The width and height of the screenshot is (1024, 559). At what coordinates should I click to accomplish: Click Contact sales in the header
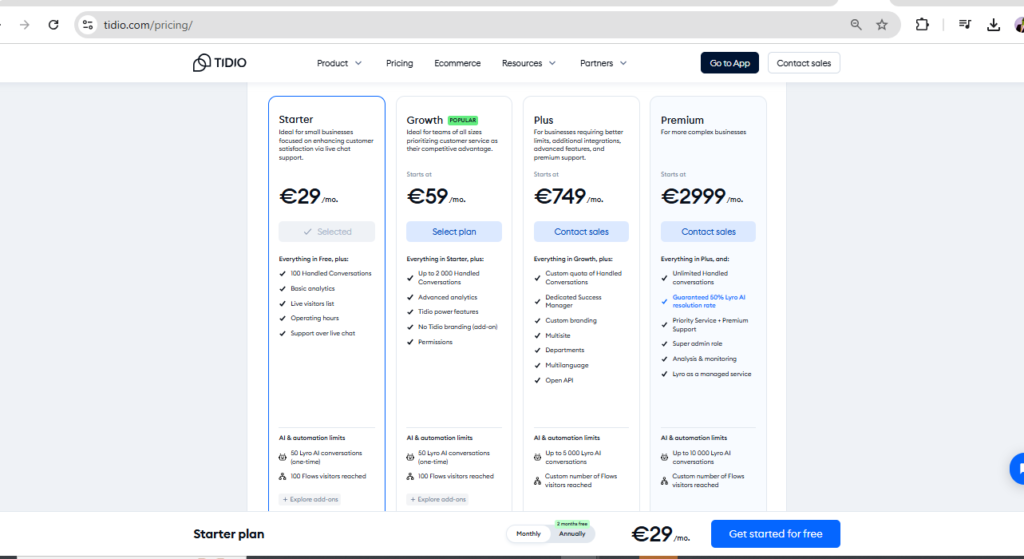coord(804,63)
